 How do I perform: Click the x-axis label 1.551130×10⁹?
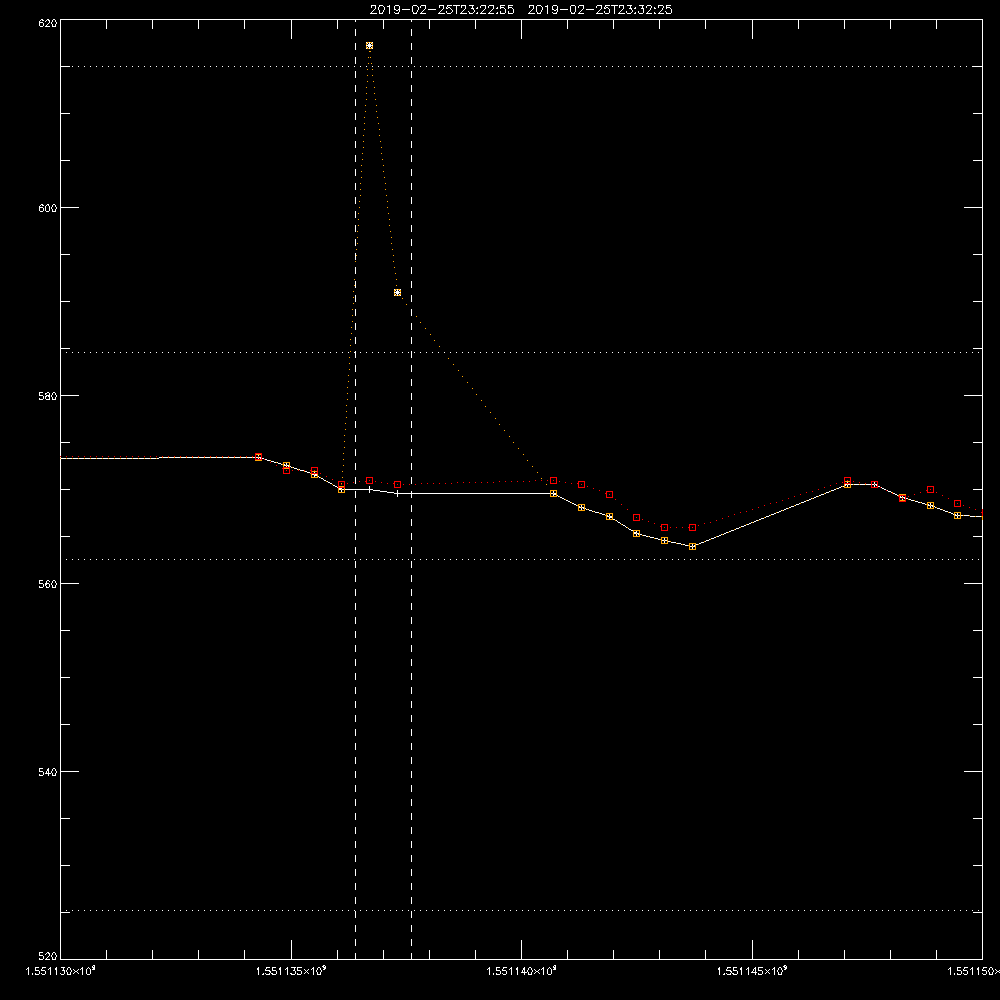click(60, 971)
